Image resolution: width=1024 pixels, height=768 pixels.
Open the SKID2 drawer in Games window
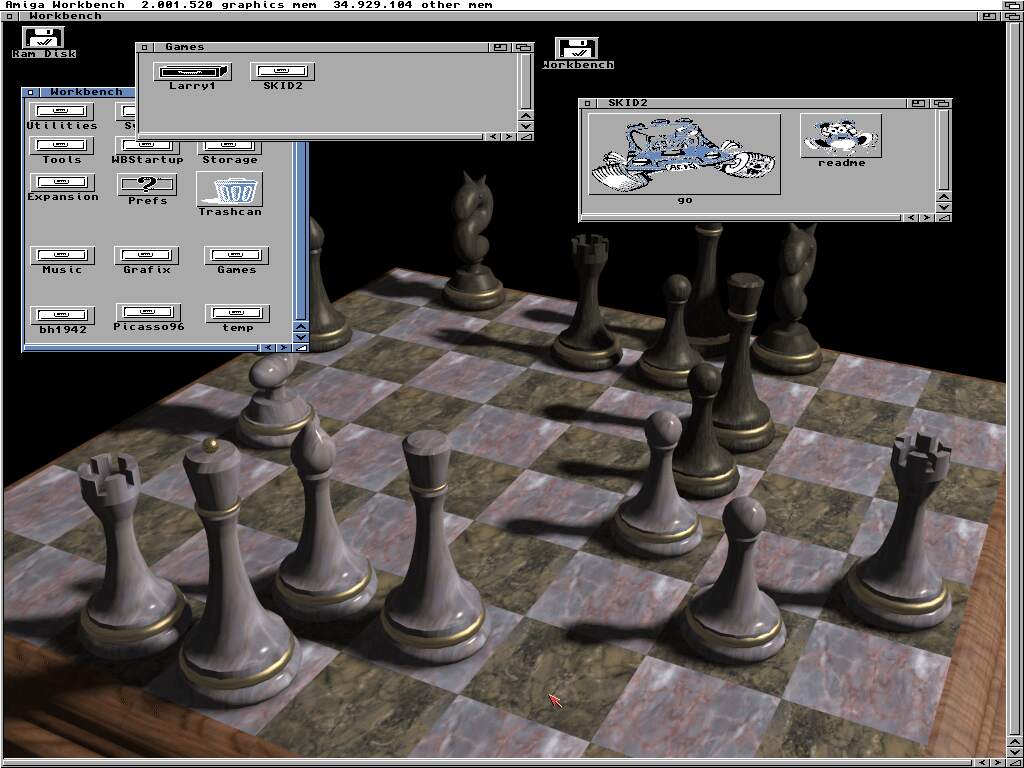(x=282, y=72)
